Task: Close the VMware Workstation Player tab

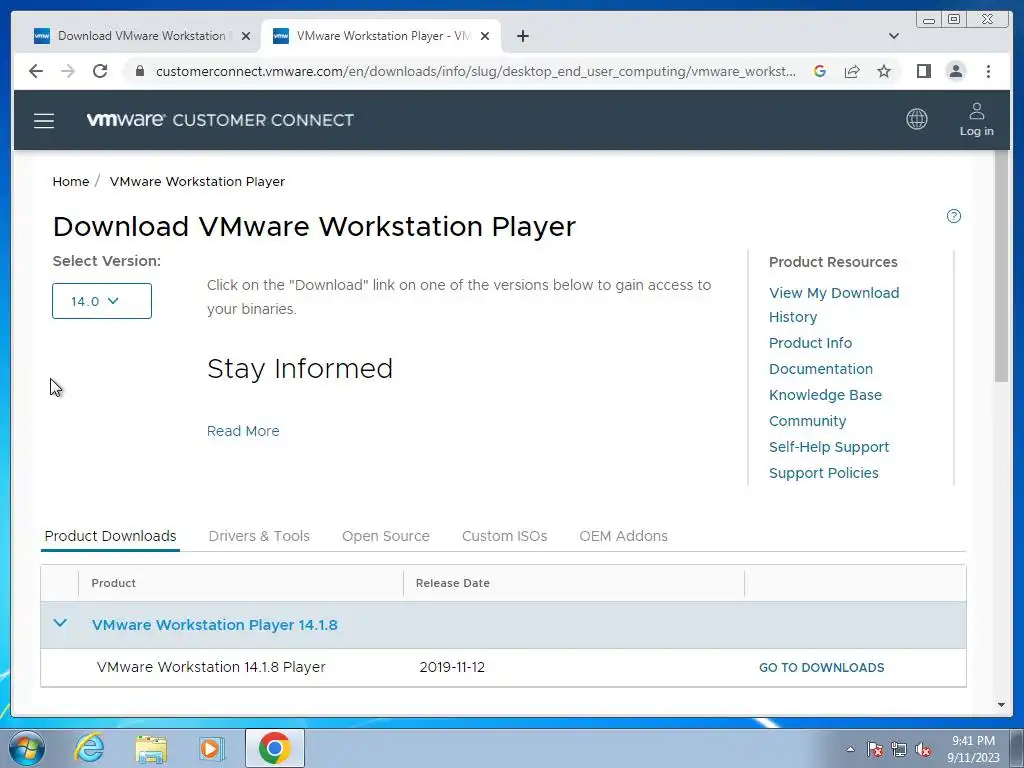Action: point(485,36)
